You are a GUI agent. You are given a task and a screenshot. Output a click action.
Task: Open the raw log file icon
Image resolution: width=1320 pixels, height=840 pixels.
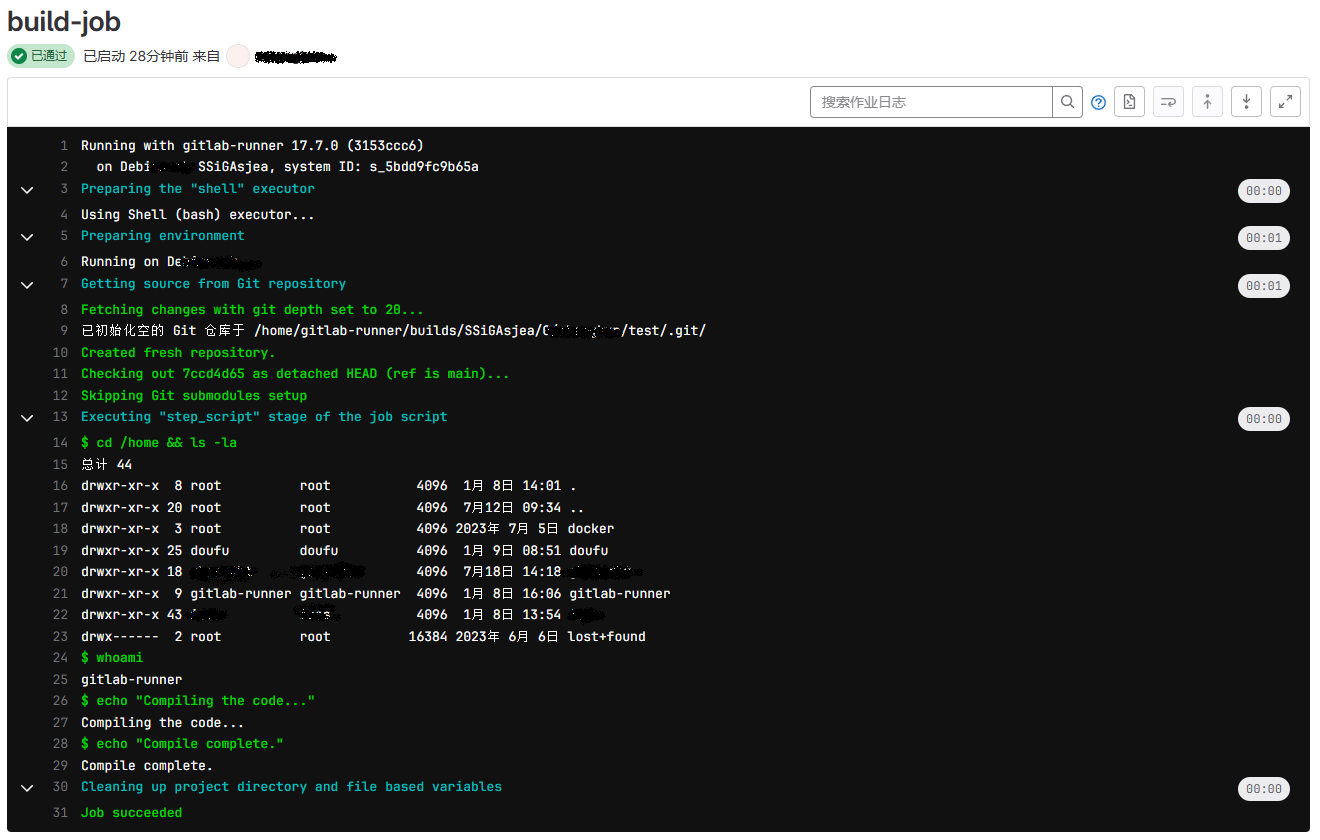point(1129,102)
